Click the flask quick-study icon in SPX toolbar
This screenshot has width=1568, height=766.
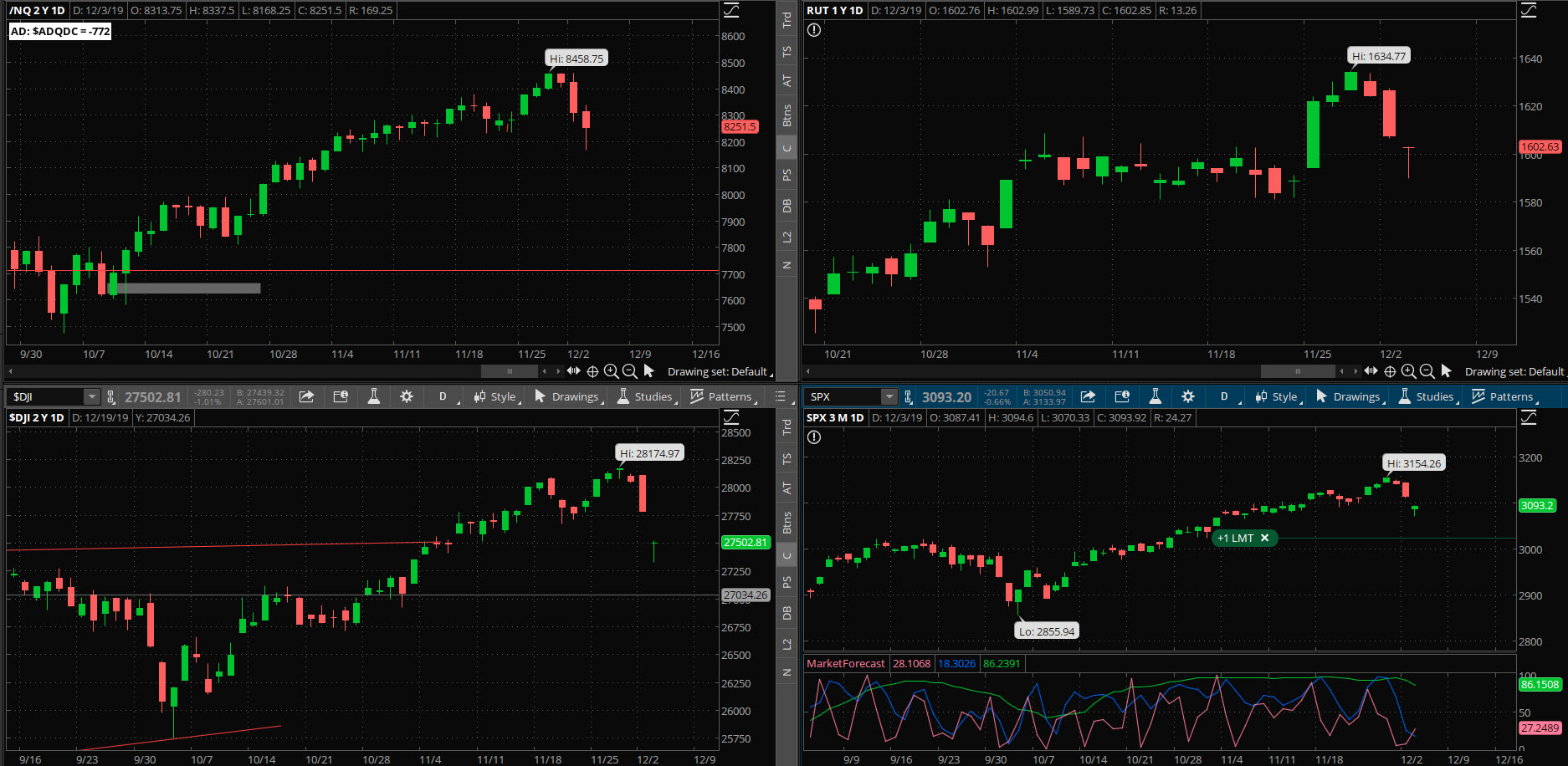coord(1156,396)
